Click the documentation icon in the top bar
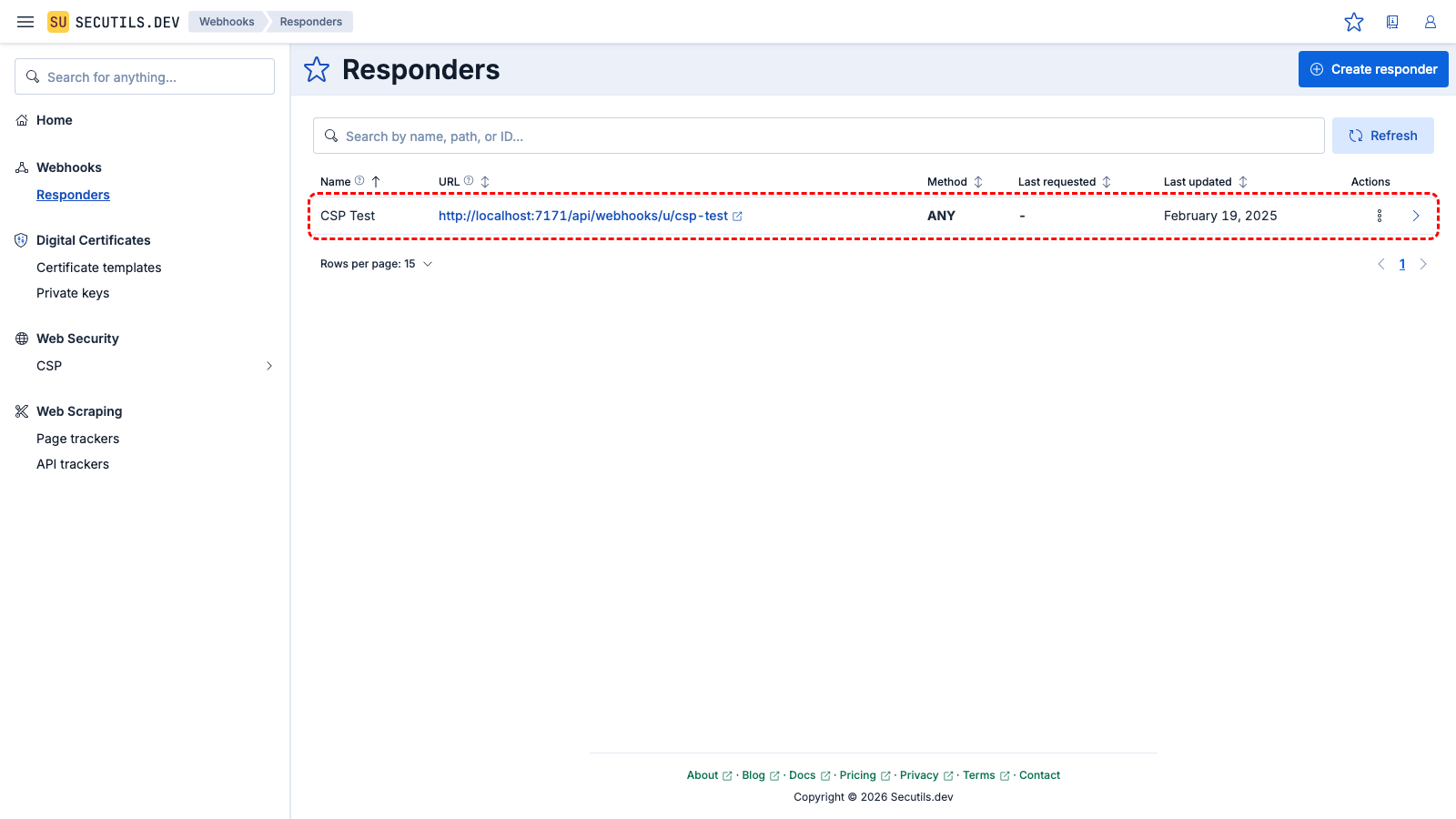The image size is (1456, 819). (1392, 21)
